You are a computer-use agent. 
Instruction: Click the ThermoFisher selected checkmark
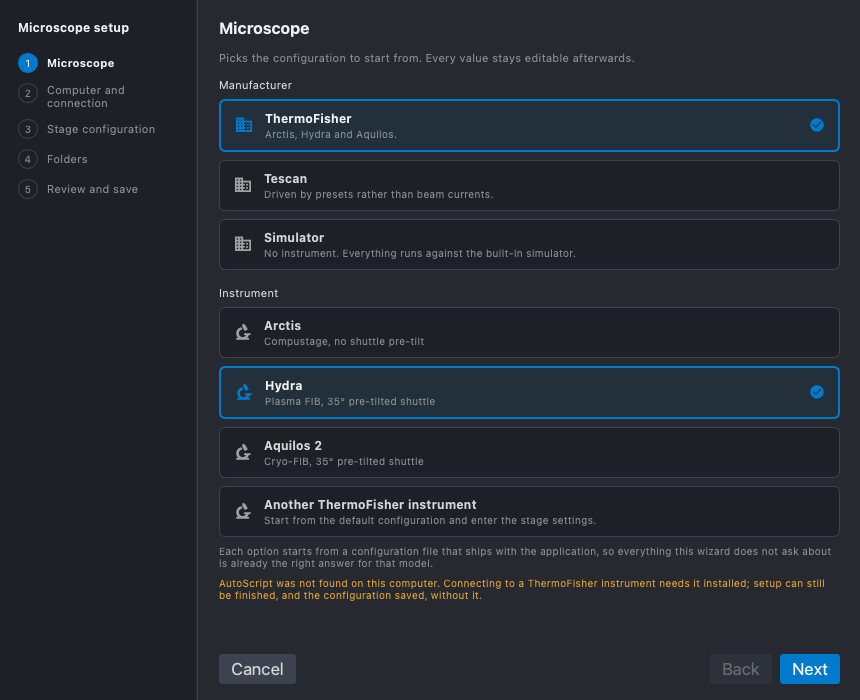point(817,125)
